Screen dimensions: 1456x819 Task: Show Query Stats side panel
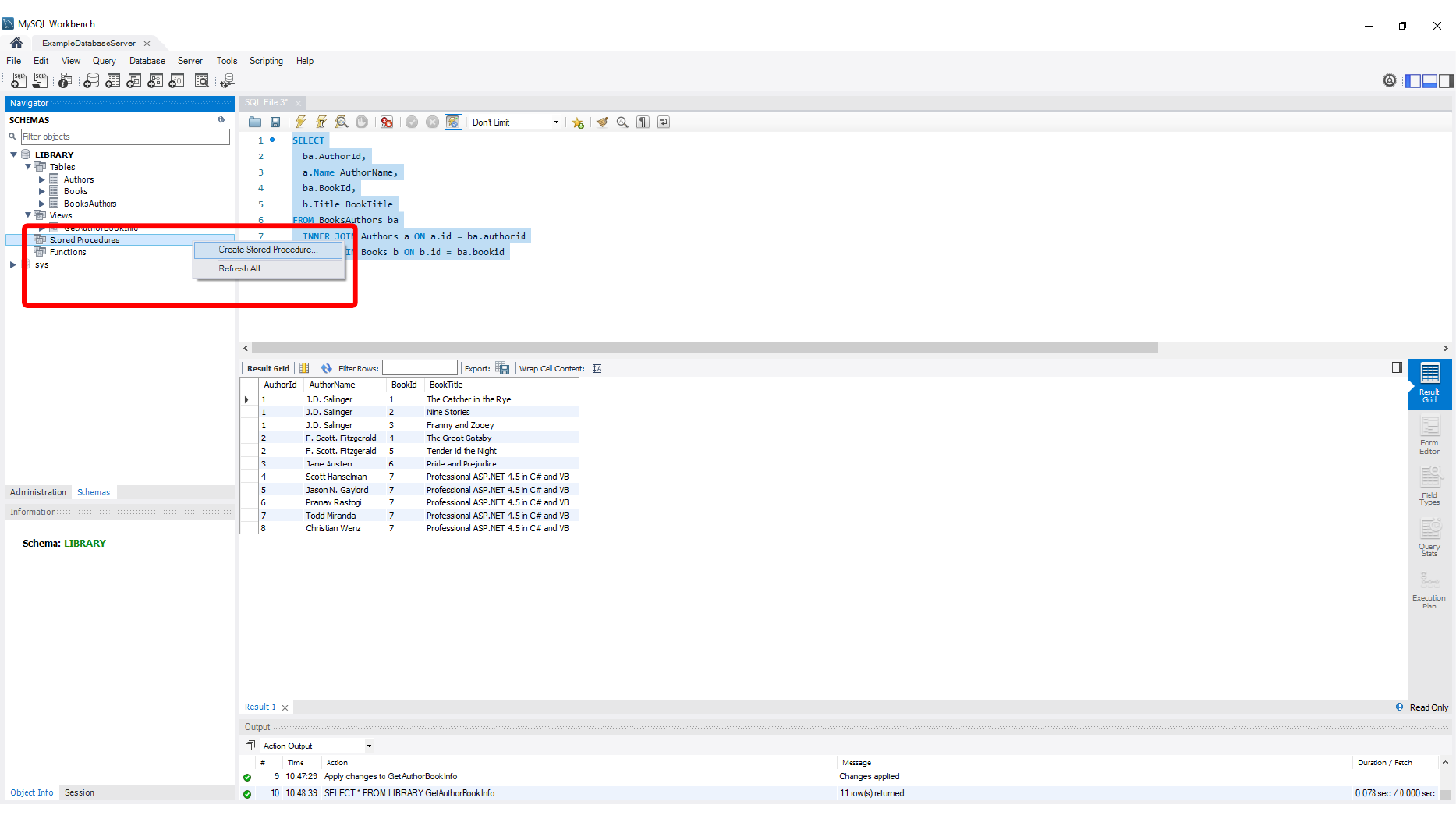click(x=1429, y=538)
